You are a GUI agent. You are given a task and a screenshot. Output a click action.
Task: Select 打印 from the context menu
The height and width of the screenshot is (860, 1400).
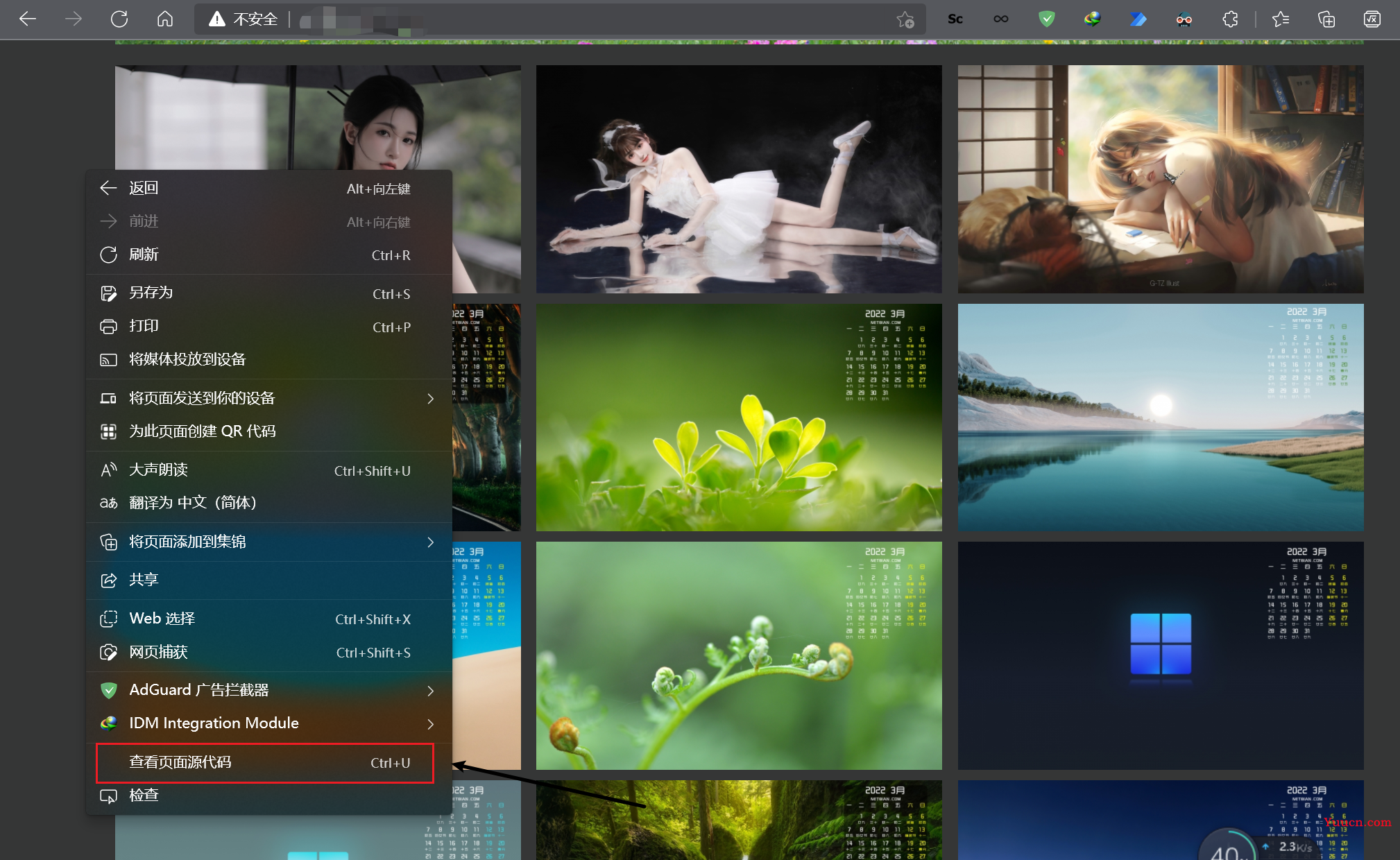pyautogui.click(x=269, y=327)
